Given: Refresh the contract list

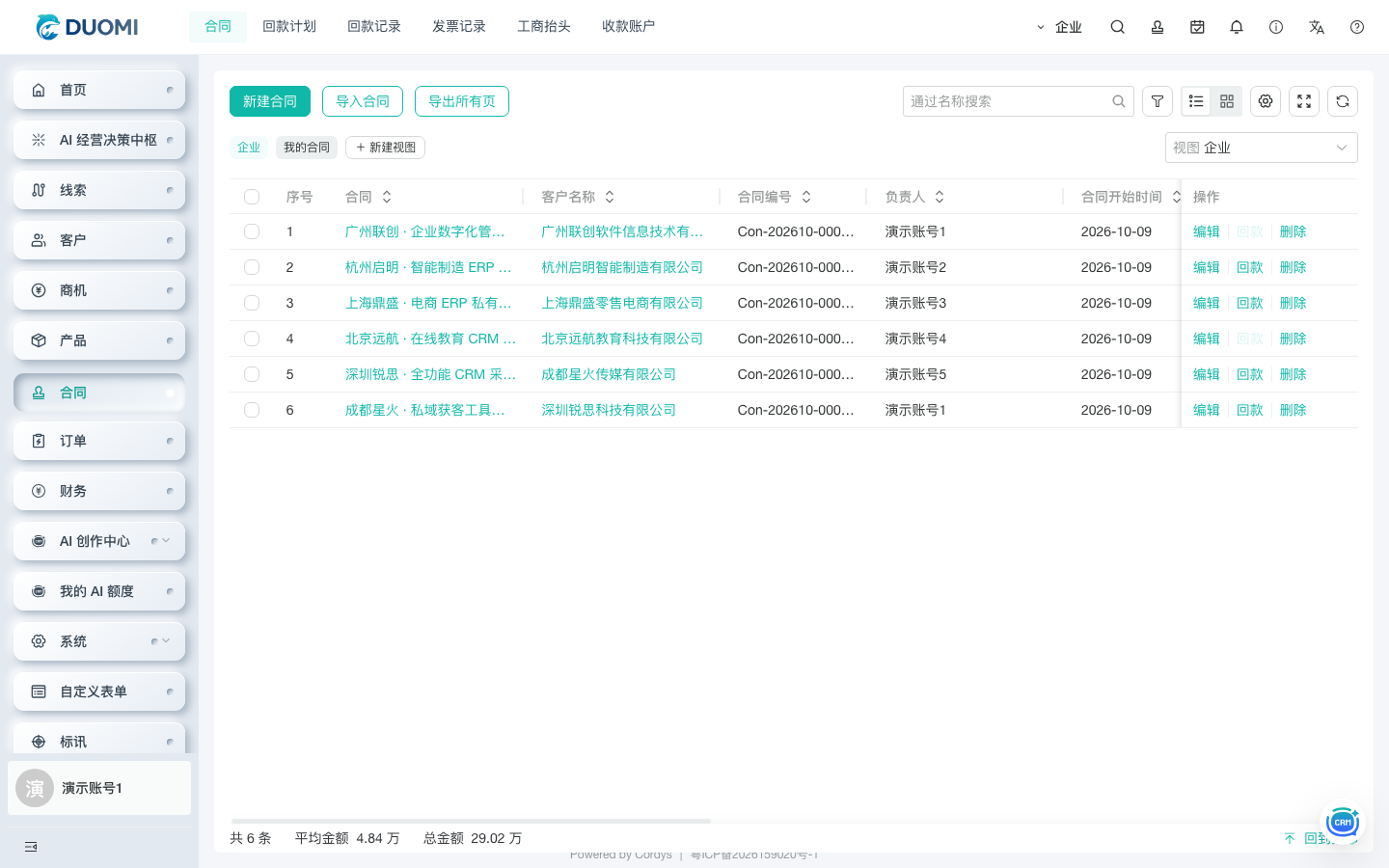Looking at the screenshot, I should click(1343, 101).
